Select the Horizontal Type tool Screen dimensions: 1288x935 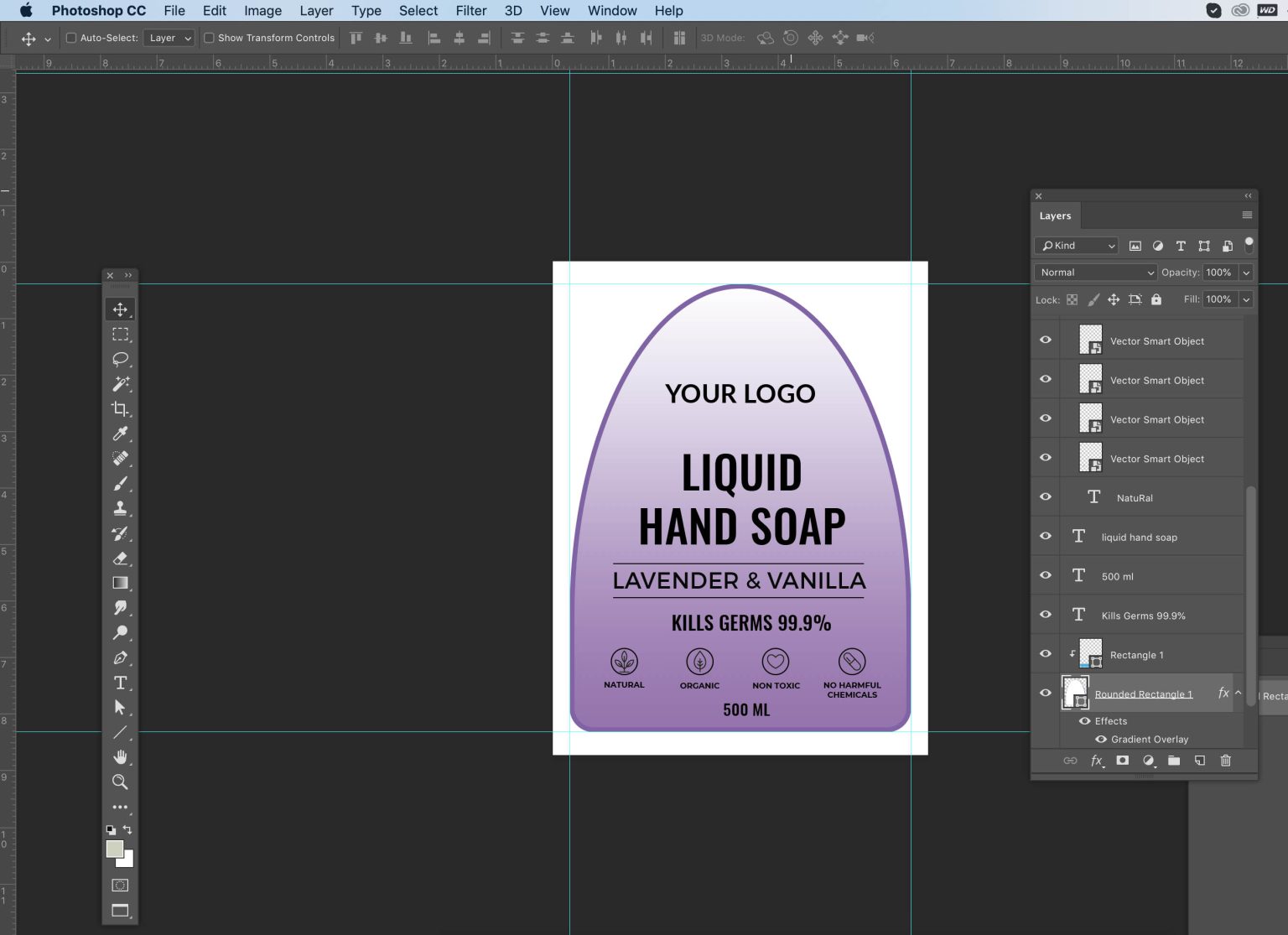point(120,683)
